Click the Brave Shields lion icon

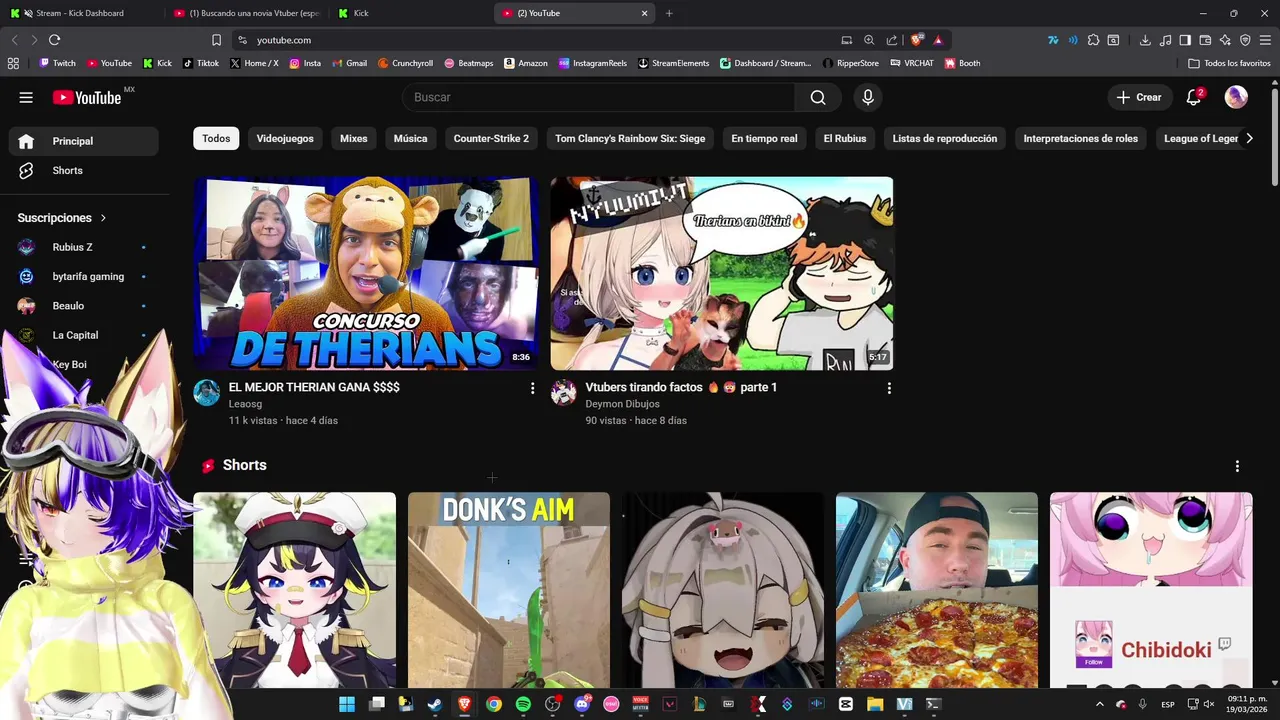916,40
